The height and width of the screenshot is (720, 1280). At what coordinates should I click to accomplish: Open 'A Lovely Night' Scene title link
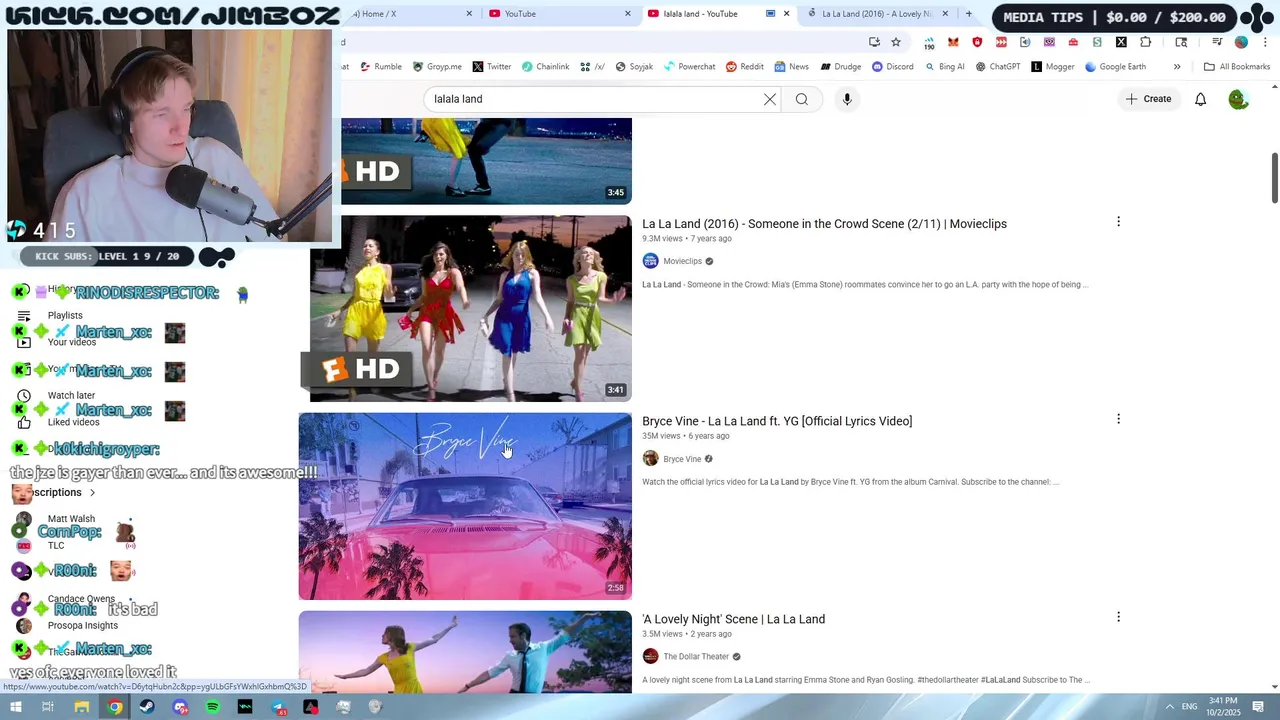733,619
